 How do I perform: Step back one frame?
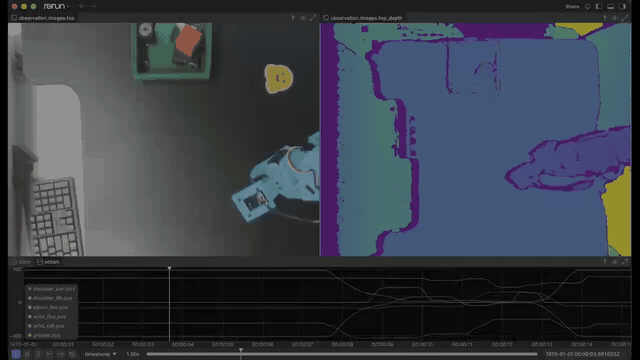pyautogui.click(x=49, y=354)
